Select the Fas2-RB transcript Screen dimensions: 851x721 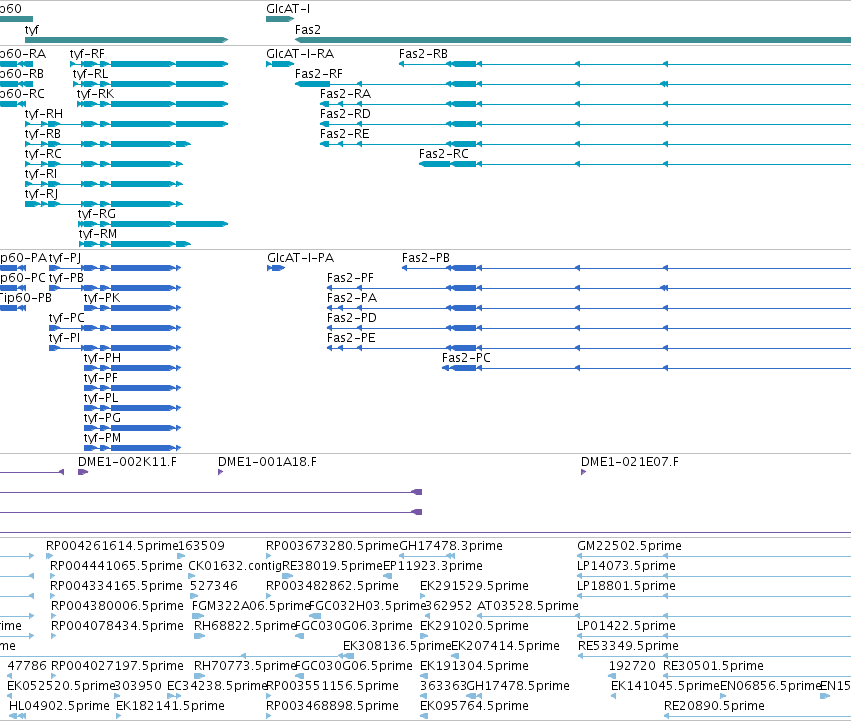625,64
